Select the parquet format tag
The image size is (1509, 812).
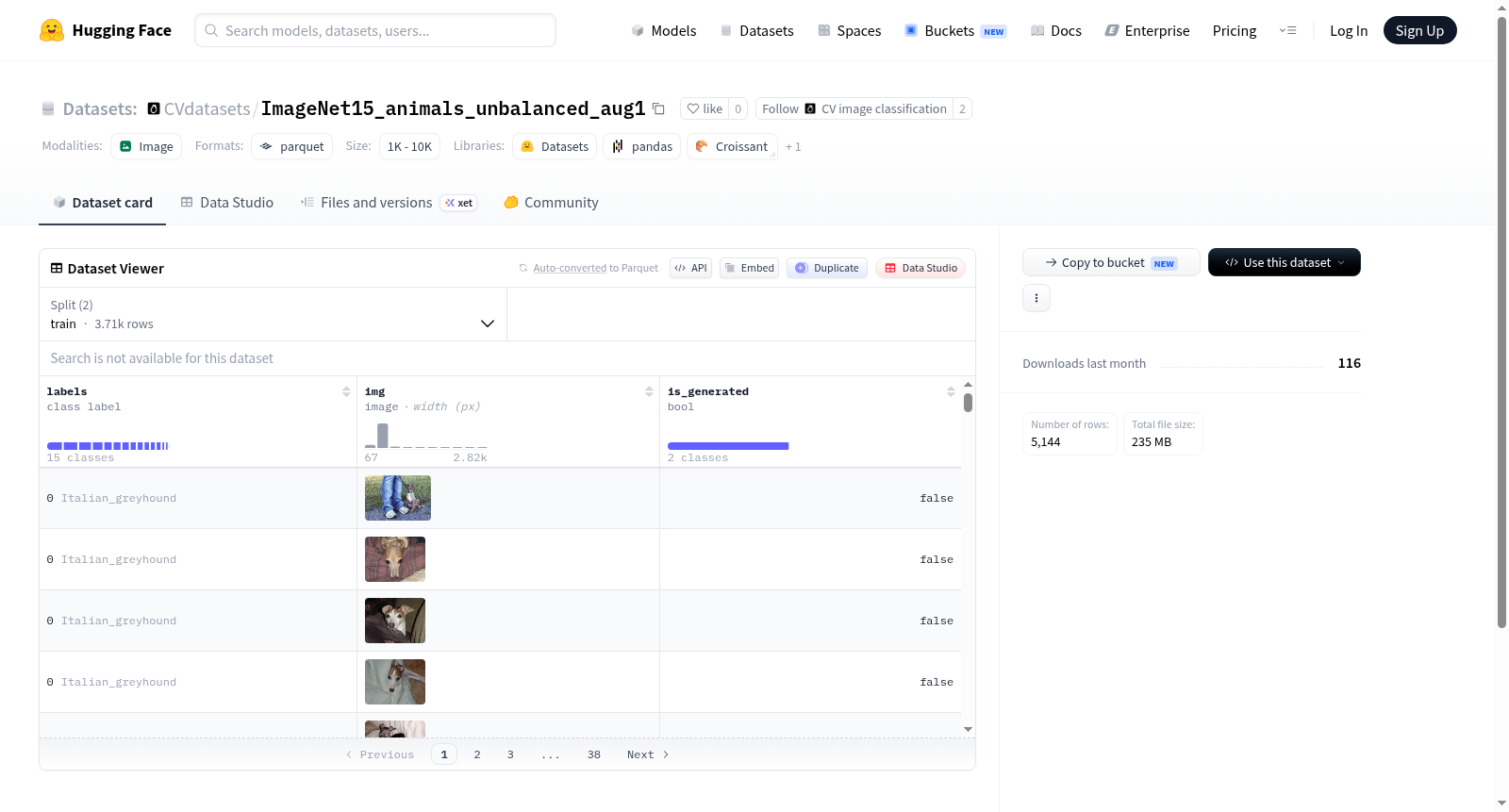pyautogui.click(x=292, y=146)
